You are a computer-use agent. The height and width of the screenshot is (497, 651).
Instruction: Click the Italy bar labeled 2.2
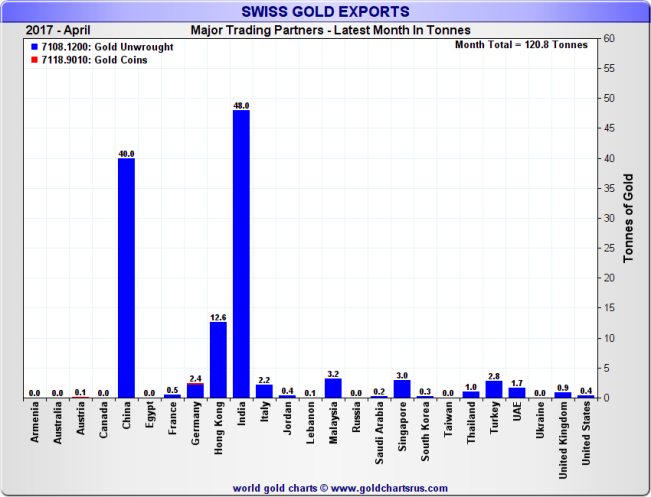[264, 391]
